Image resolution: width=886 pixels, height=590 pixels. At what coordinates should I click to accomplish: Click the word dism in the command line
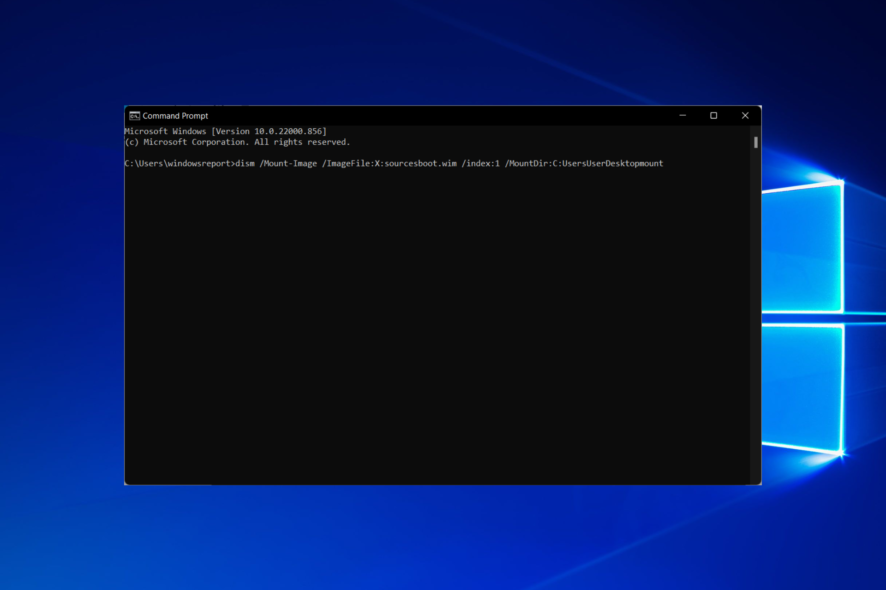click(x=244, y=163)
